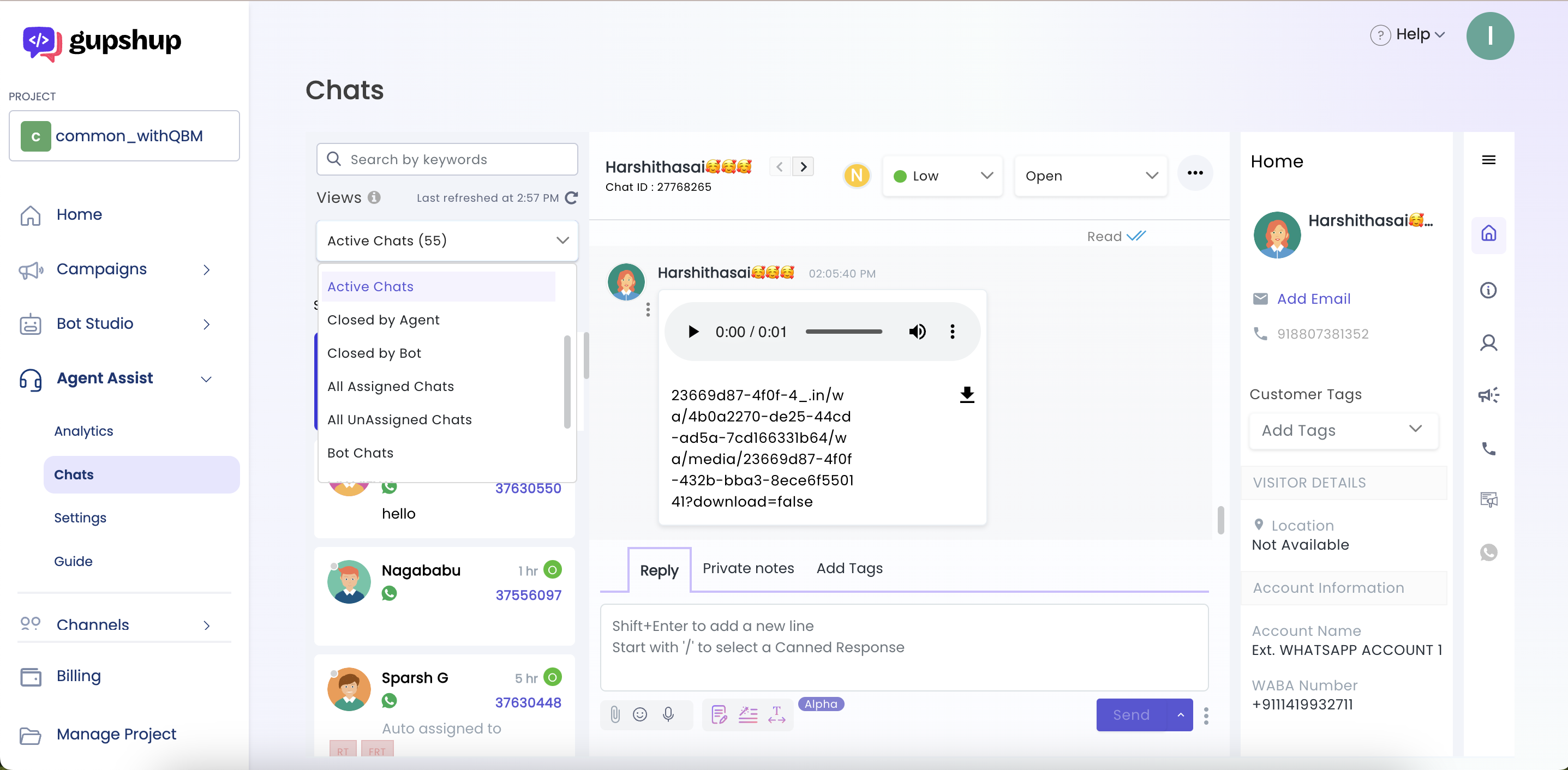Switch to the Private notes tab

[x=748, y=568]
